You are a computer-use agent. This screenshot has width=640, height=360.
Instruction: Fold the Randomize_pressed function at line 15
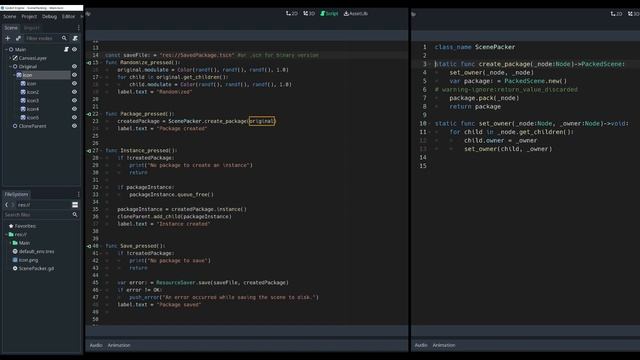(x=102, y=62)
